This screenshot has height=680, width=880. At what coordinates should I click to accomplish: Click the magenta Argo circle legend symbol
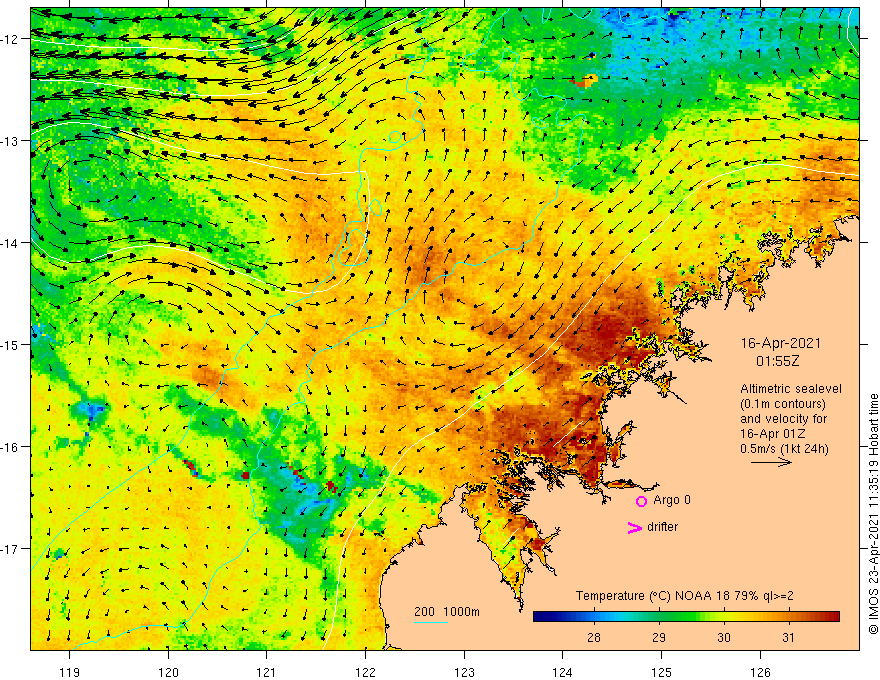coord(641,501)
